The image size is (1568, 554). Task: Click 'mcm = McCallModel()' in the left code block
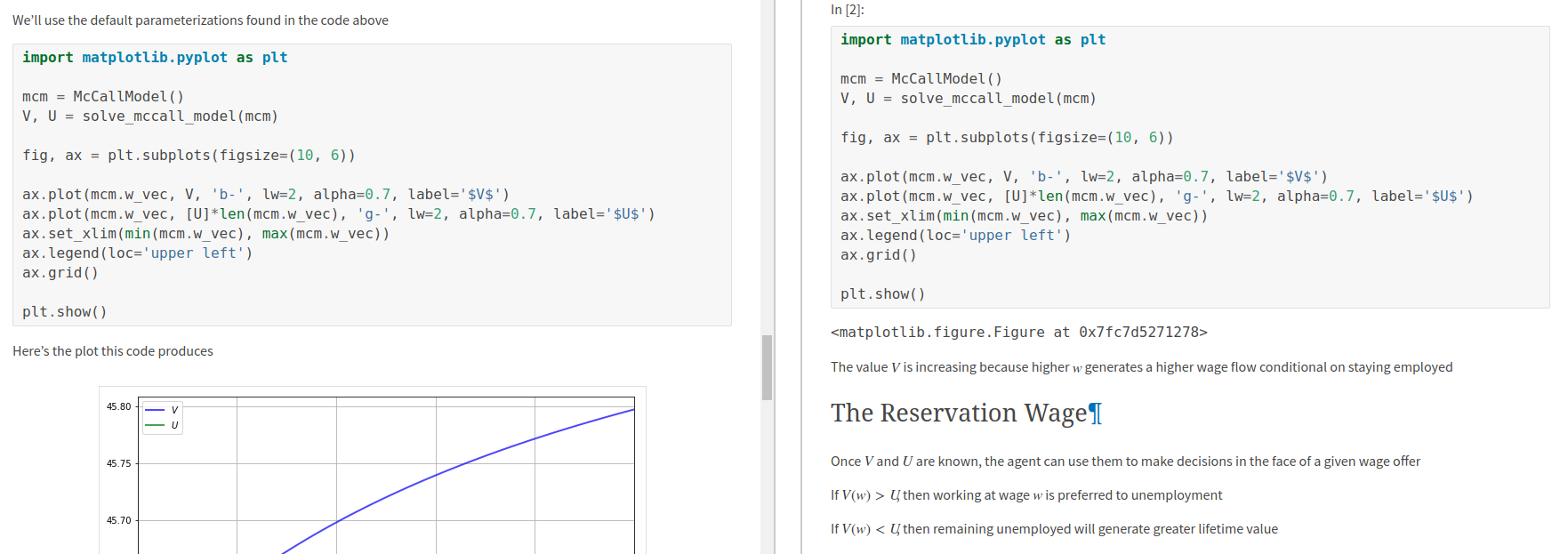[103, 97]
